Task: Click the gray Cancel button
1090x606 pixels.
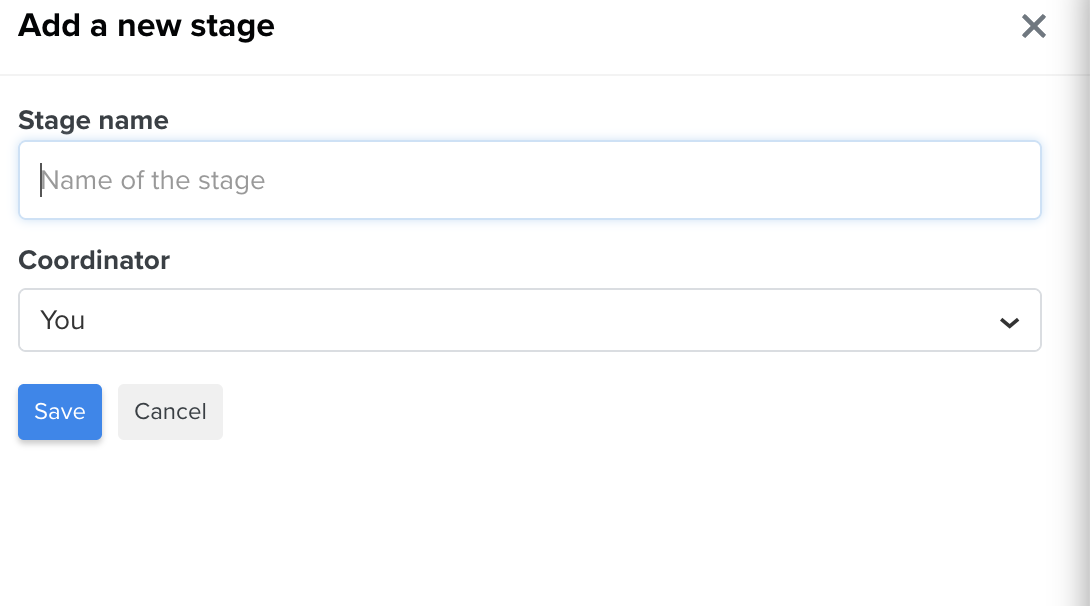Action: click(x=170, y=412)
